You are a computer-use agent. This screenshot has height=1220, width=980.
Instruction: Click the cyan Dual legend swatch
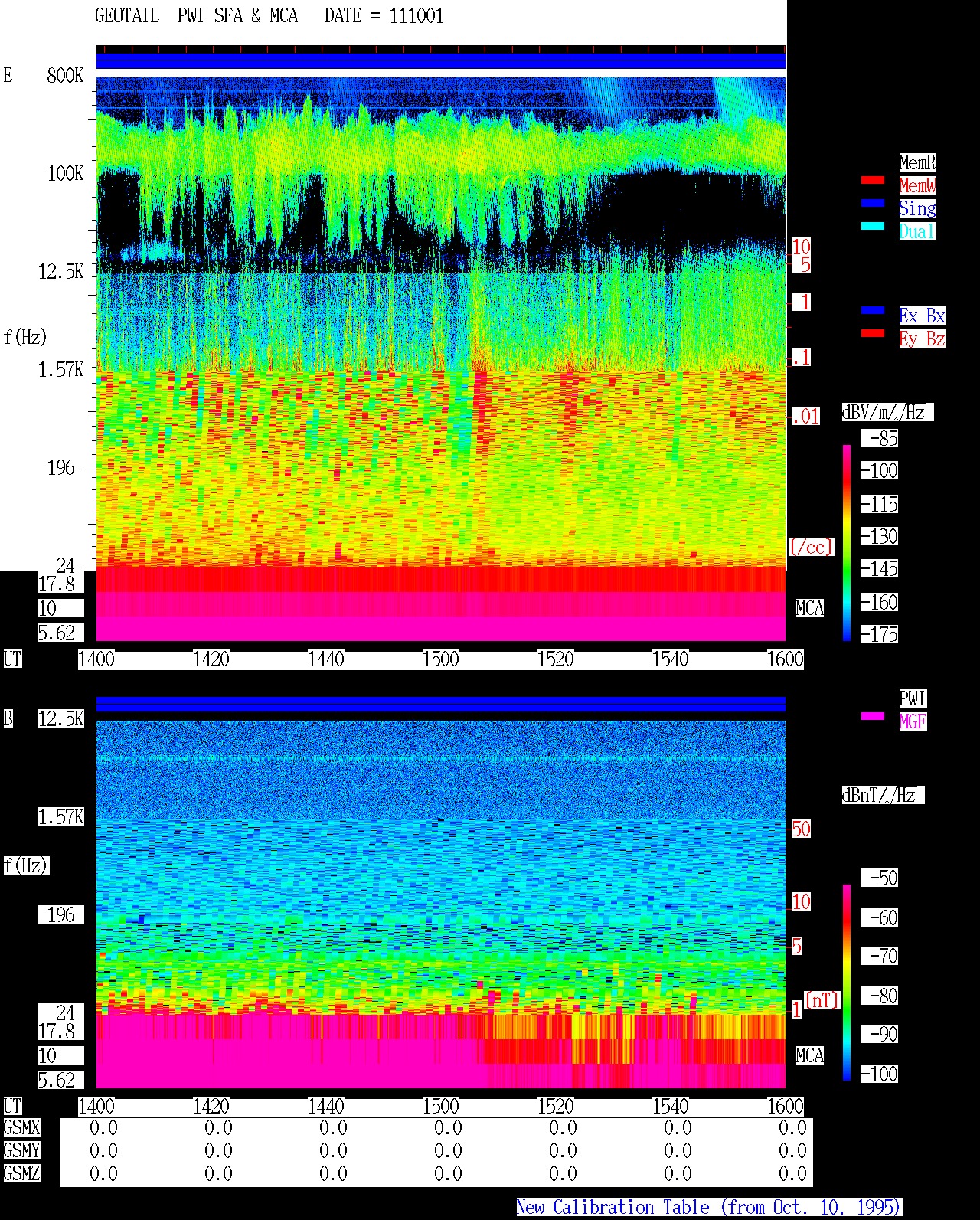(x=873, y=226)
